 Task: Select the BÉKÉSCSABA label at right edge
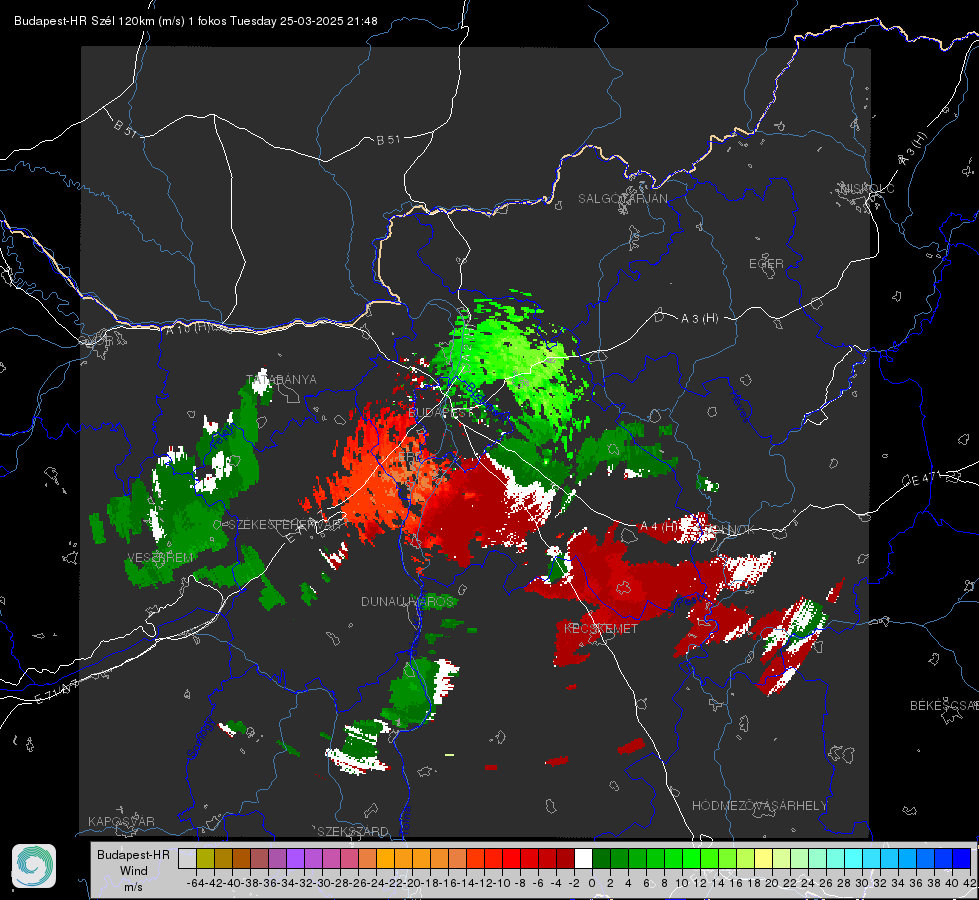[x=944, y=705]
